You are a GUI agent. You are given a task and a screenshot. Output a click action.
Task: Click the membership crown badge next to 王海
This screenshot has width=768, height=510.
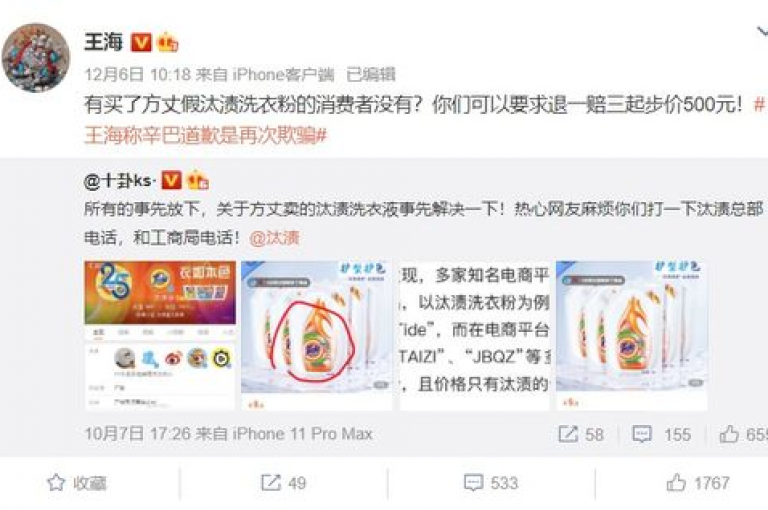click(167, 42)
